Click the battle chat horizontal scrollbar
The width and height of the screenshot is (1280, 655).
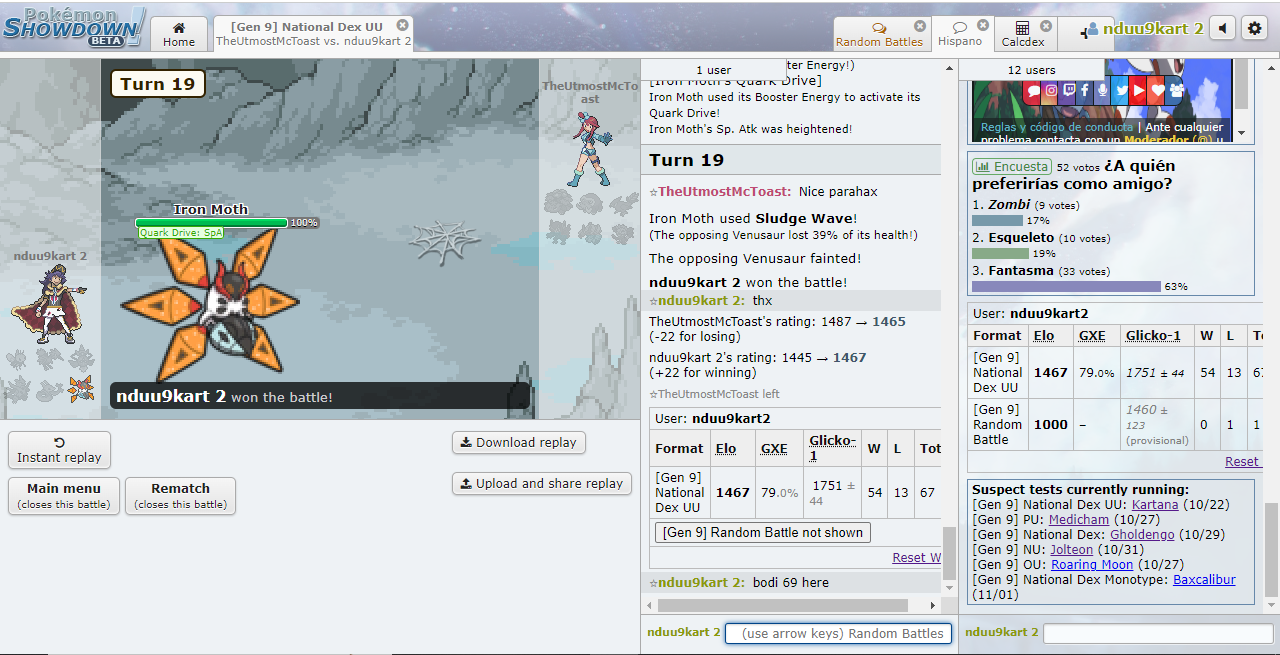[783, 606]
